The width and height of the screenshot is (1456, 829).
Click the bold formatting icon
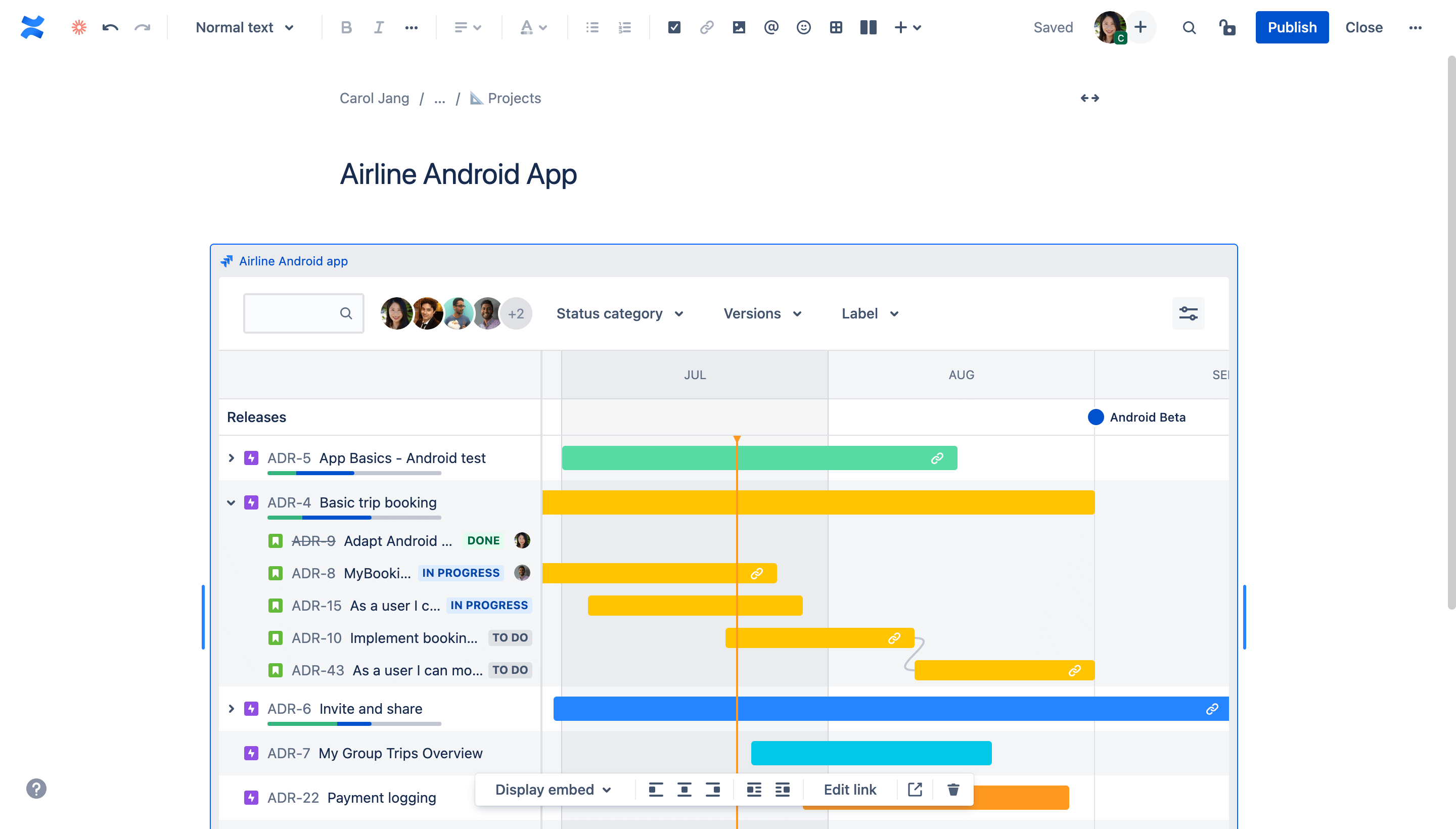[345, 27]
